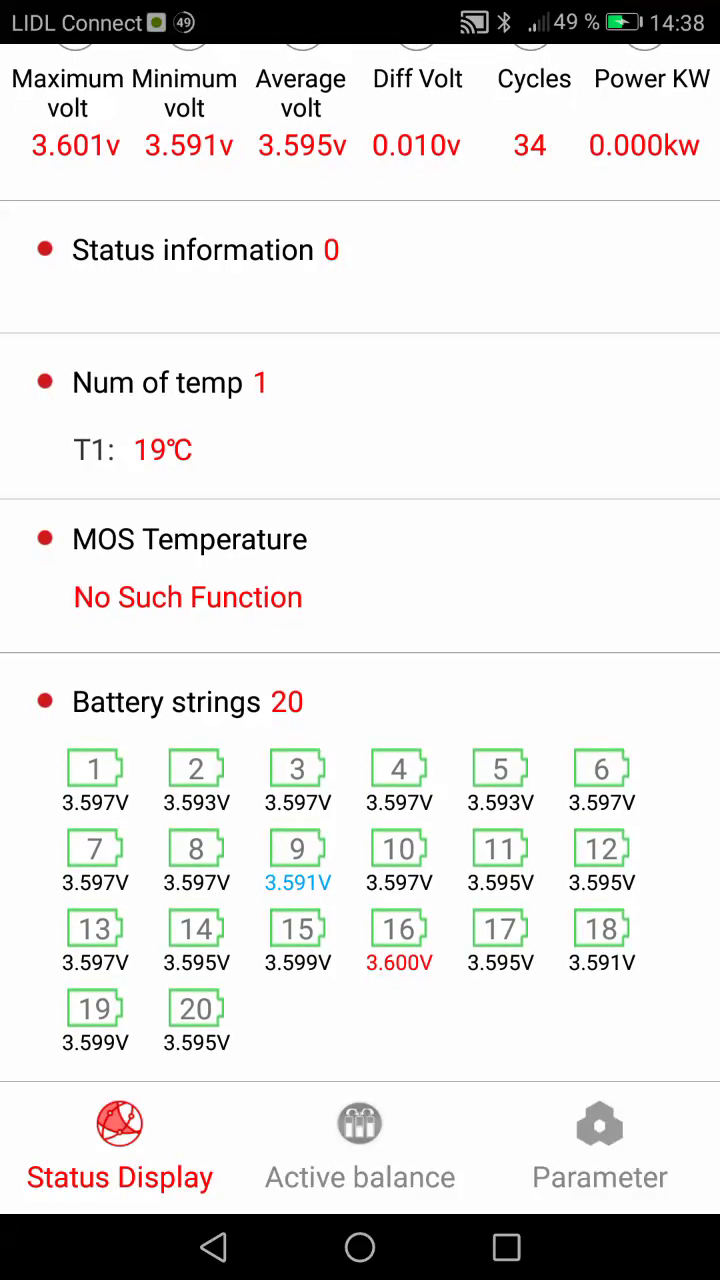The width and height of the screenshot is (720, 1280).
Task: Tap the Cycles count value 34
Action: [530, 146]
